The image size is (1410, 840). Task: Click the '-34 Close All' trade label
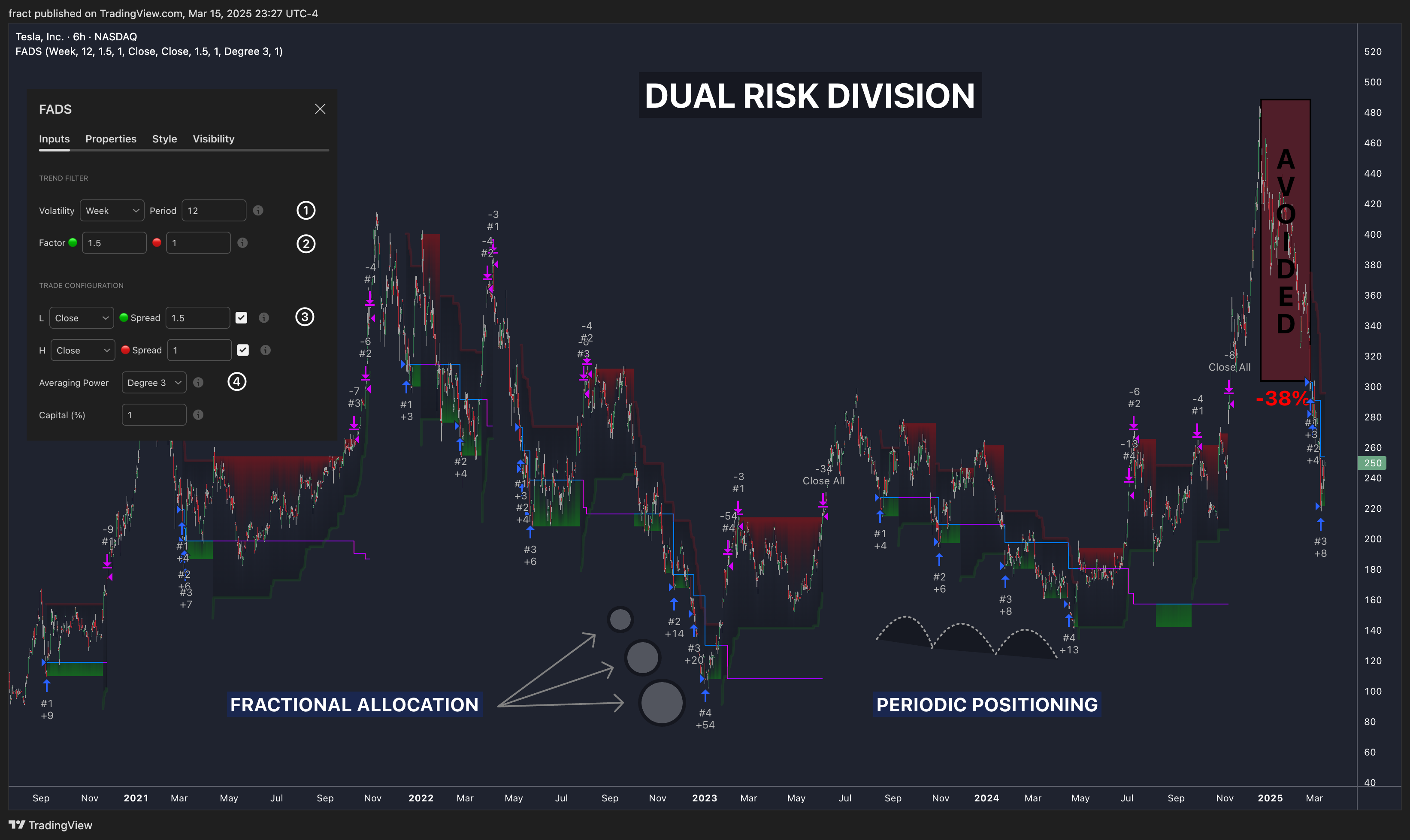pyautogui.click(x=823, y=475)
